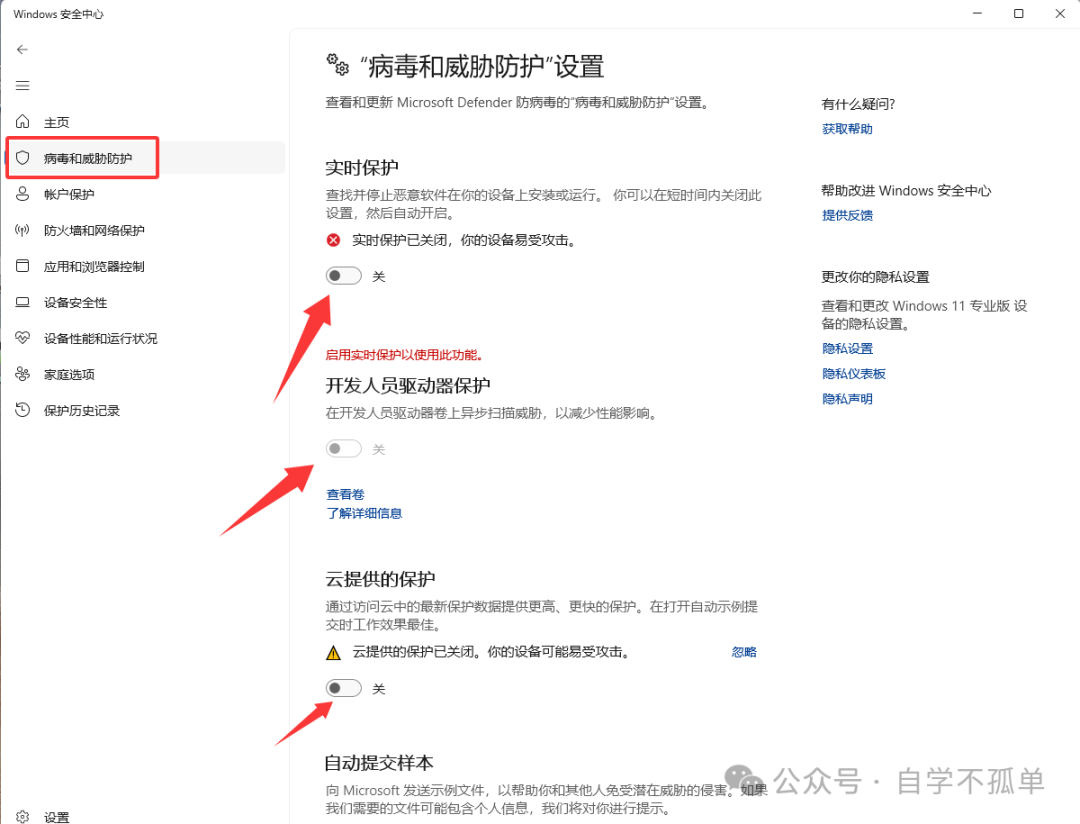1080x824 pixels.
Task: Click the person icon for 帐户保护
Action: click(x=23, y=194)
